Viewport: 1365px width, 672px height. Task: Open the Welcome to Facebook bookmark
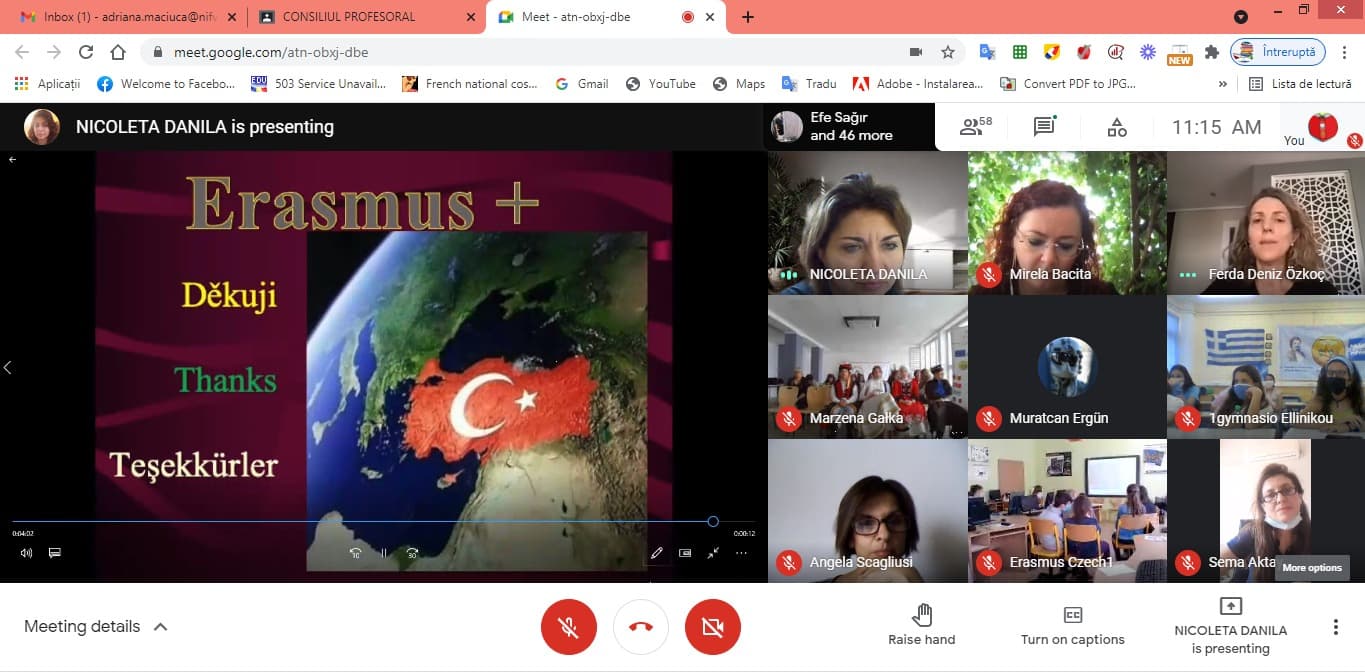coord(166,84)
